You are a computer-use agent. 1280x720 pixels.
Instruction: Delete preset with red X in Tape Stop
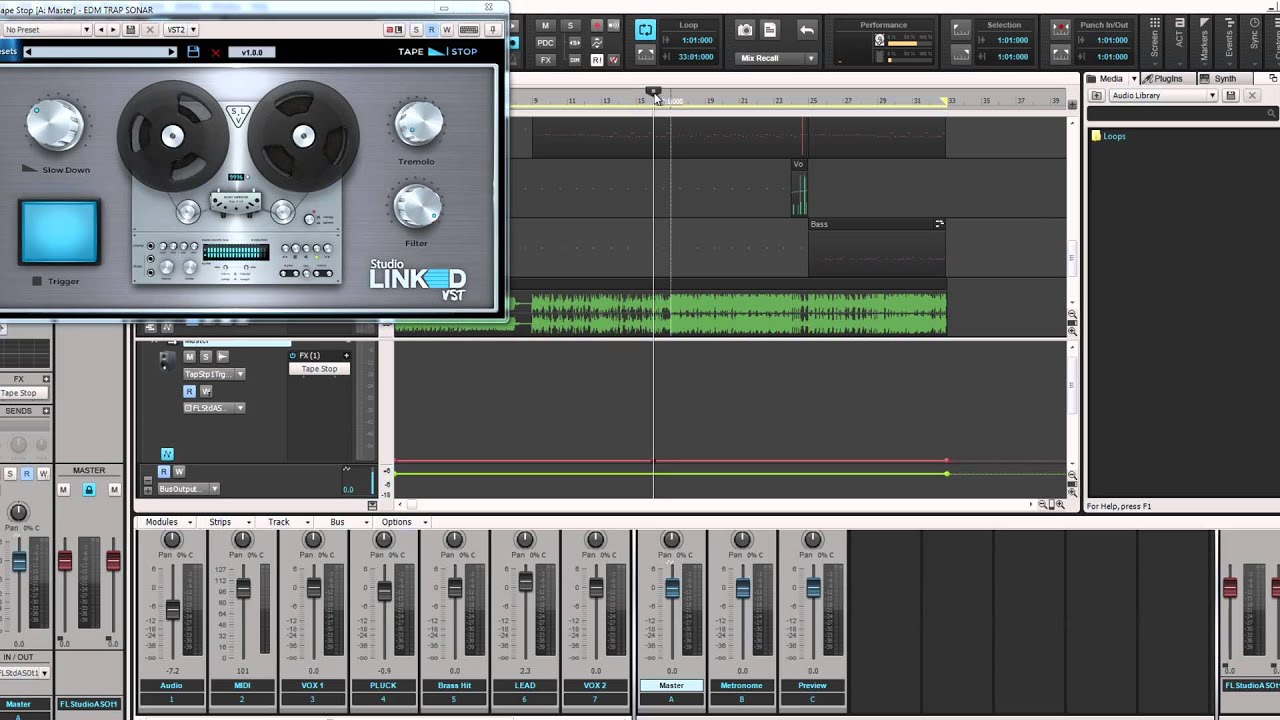[216, 52]
